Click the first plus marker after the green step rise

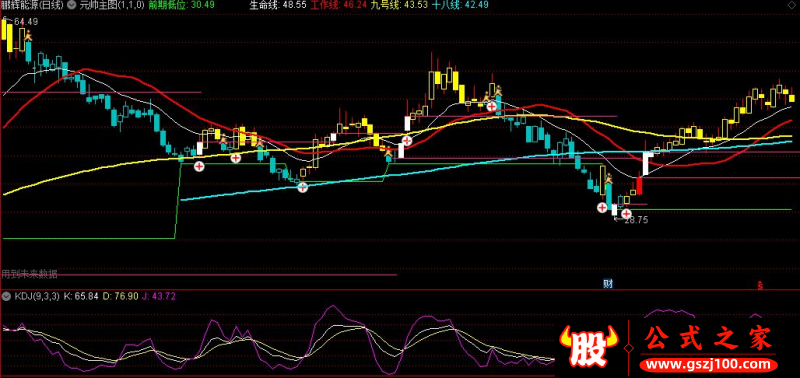(x=199, y=166)
